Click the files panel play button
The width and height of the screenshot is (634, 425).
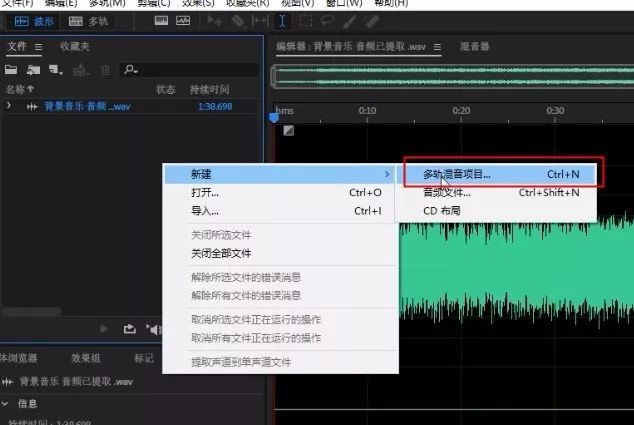click(104, 329)
